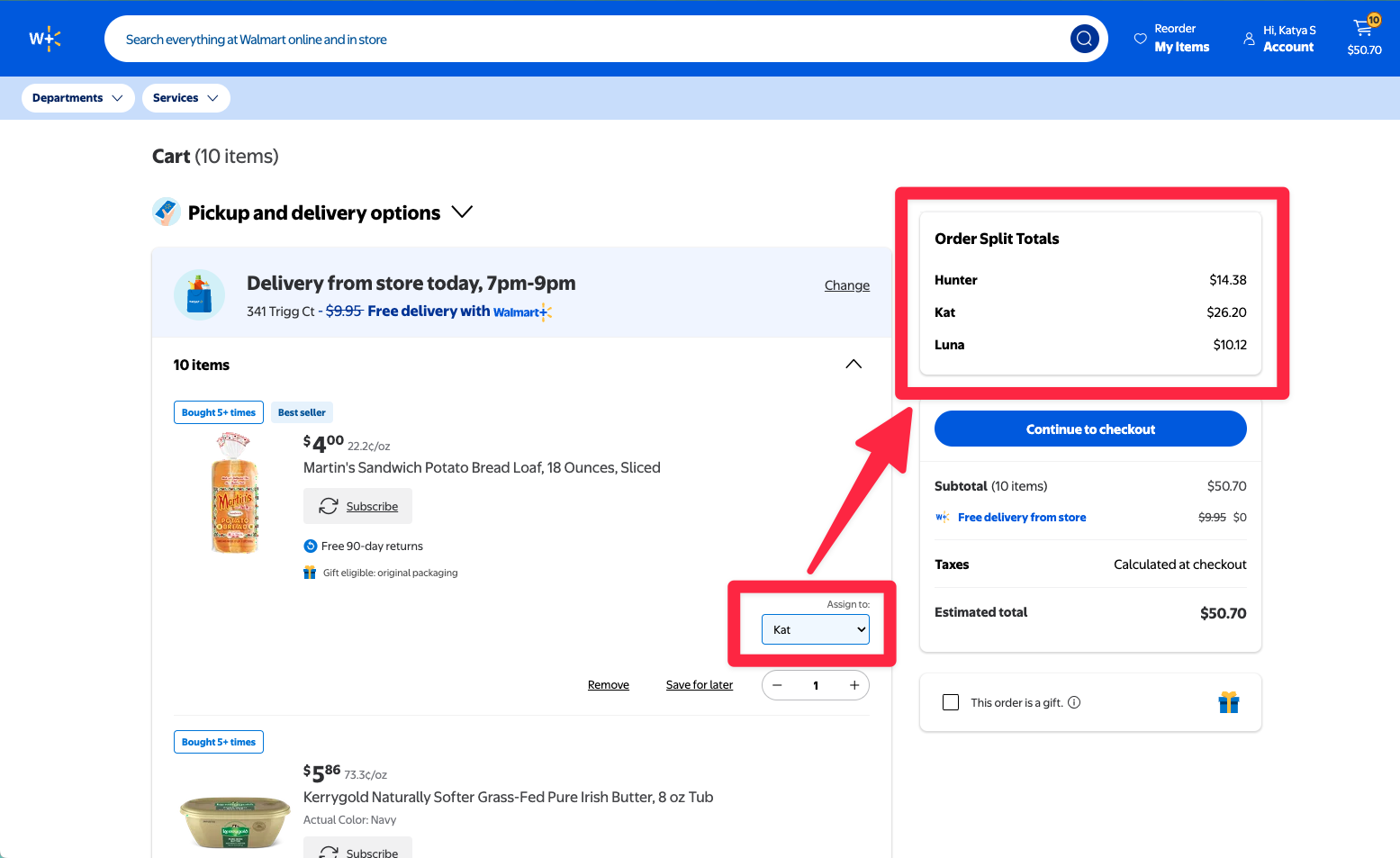Open the Departments menu
The height and width of the screenshot is (858, 1400).
77,97
